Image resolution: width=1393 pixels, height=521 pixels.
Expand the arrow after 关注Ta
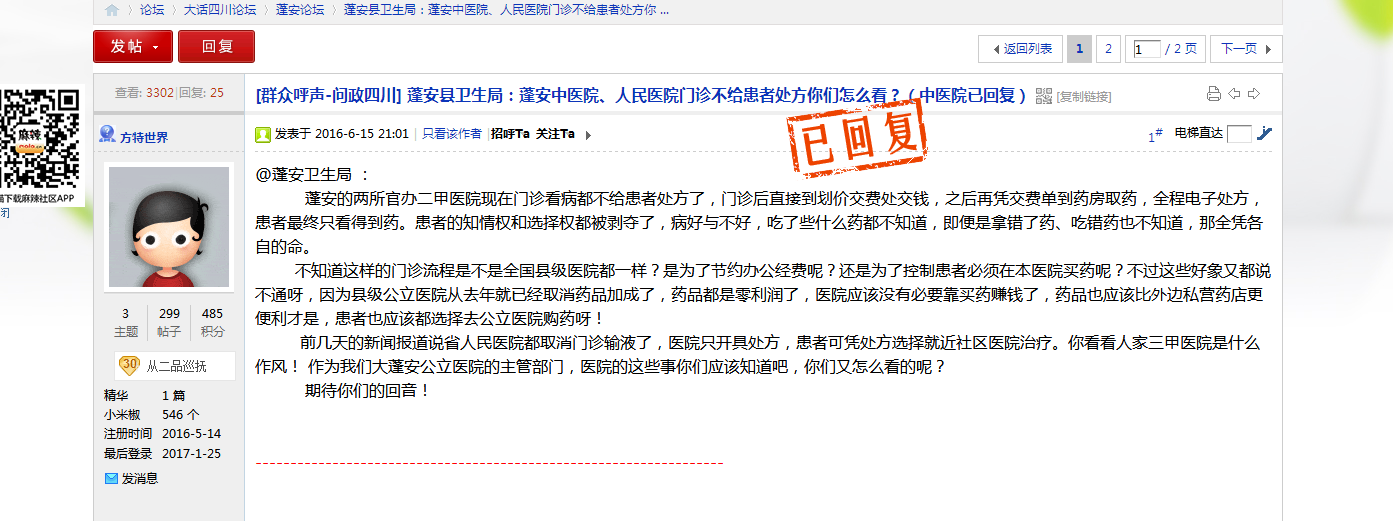[x=588, y=135]
